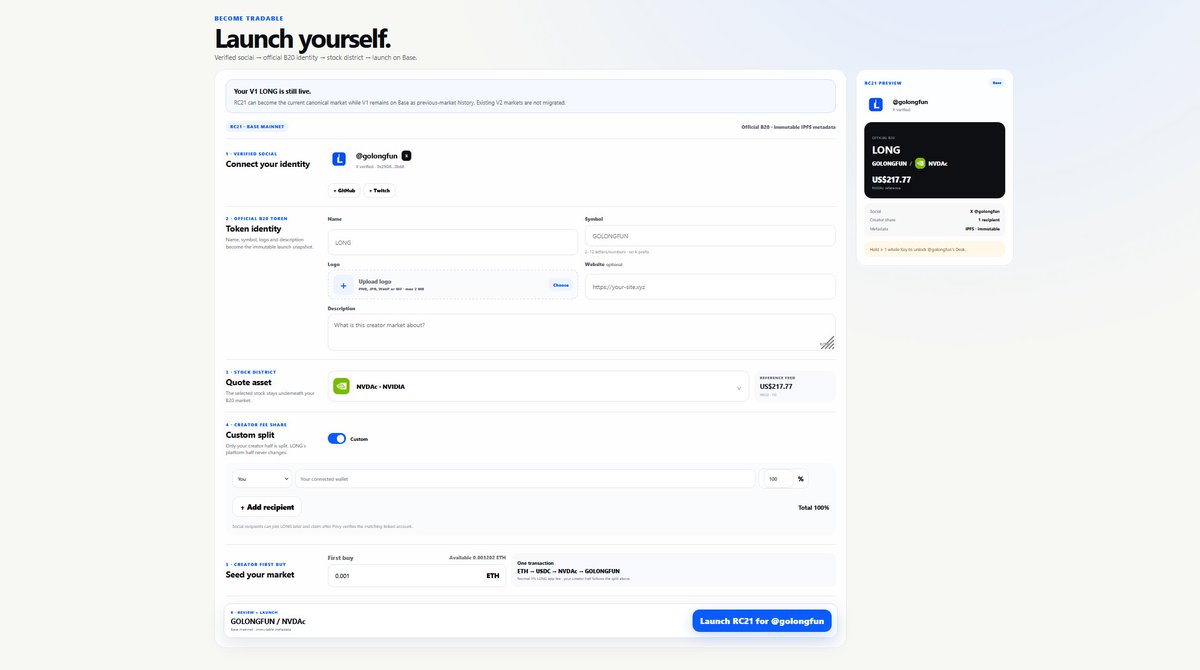
Task: Click the 'Launch yourself.' heading
Action: [x=302, y=39]
